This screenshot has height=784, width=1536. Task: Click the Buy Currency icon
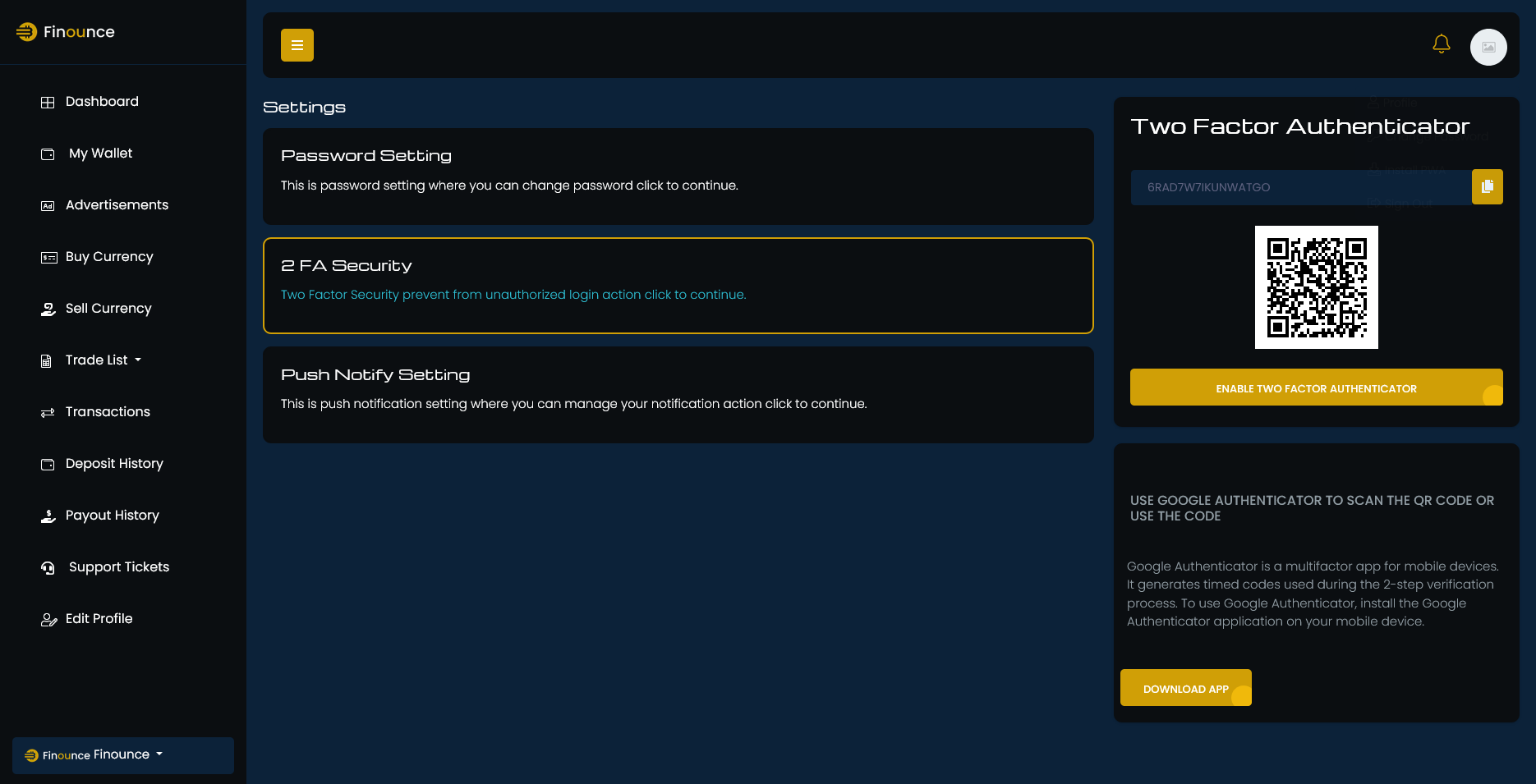48,258
